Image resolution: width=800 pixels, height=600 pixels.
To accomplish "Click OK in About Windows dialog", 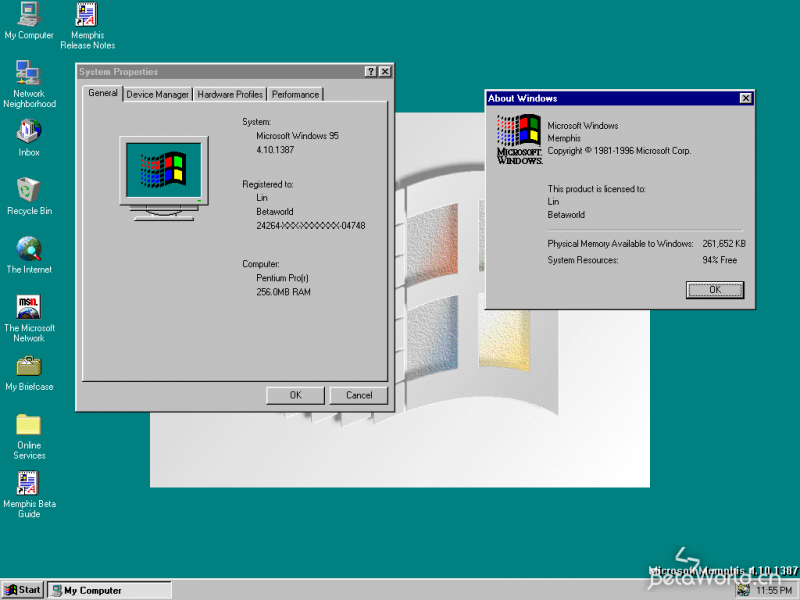I will click(714, 289).
